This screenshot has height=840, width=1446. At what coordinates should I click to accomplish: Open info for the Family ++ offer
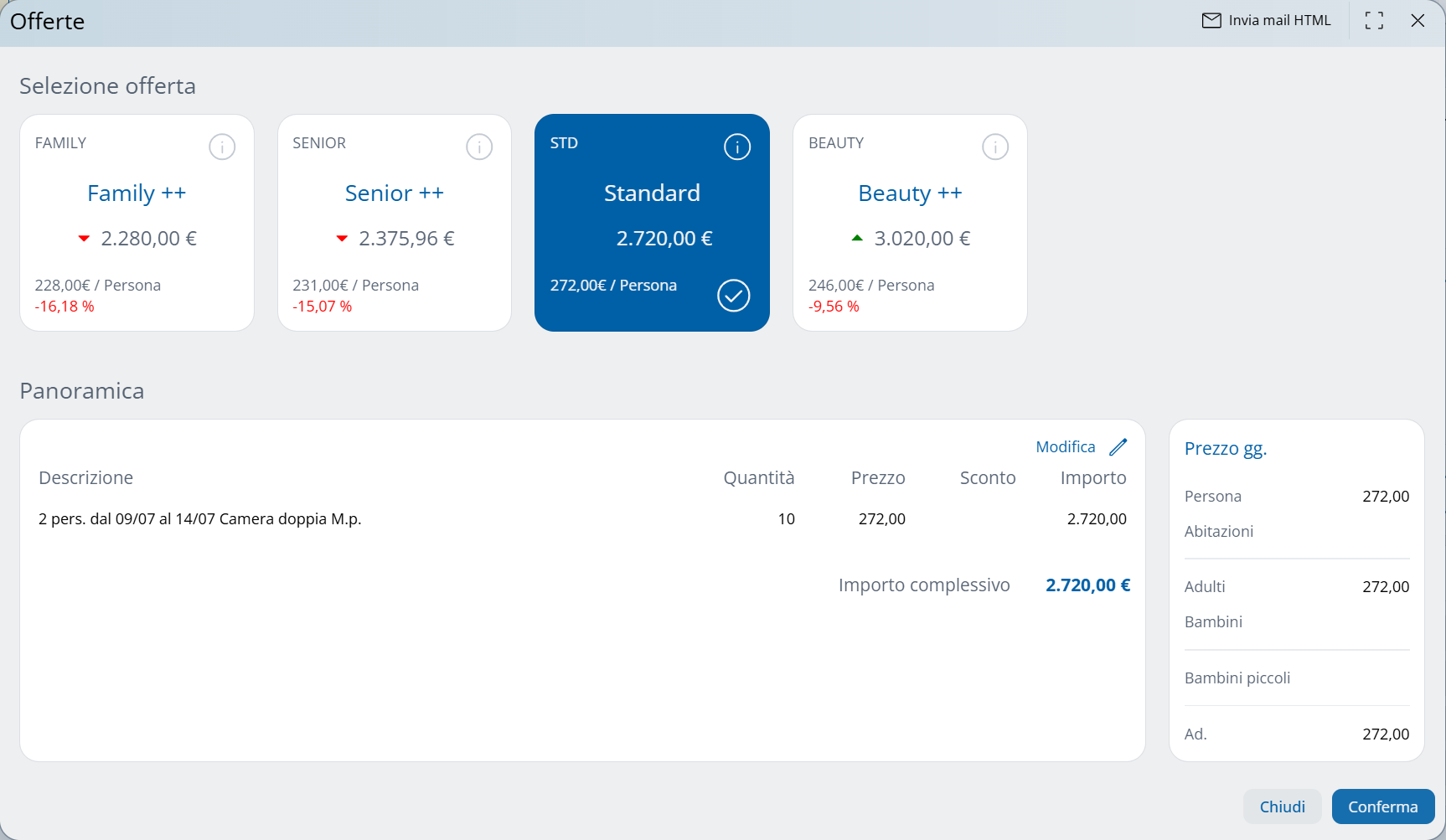[x=222, y=147]
